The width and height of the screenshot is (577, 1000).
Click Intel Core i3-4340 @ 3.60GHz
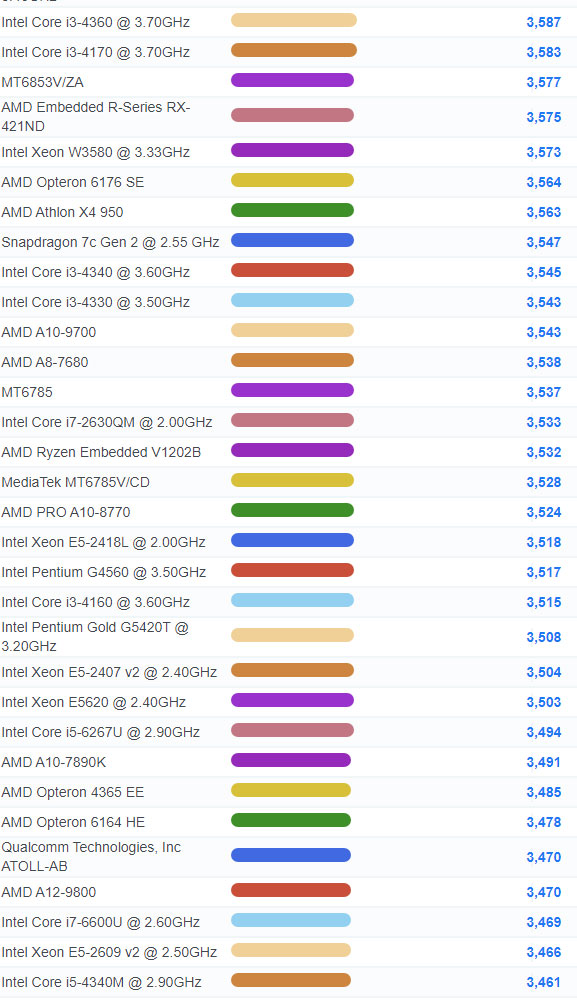96,272
